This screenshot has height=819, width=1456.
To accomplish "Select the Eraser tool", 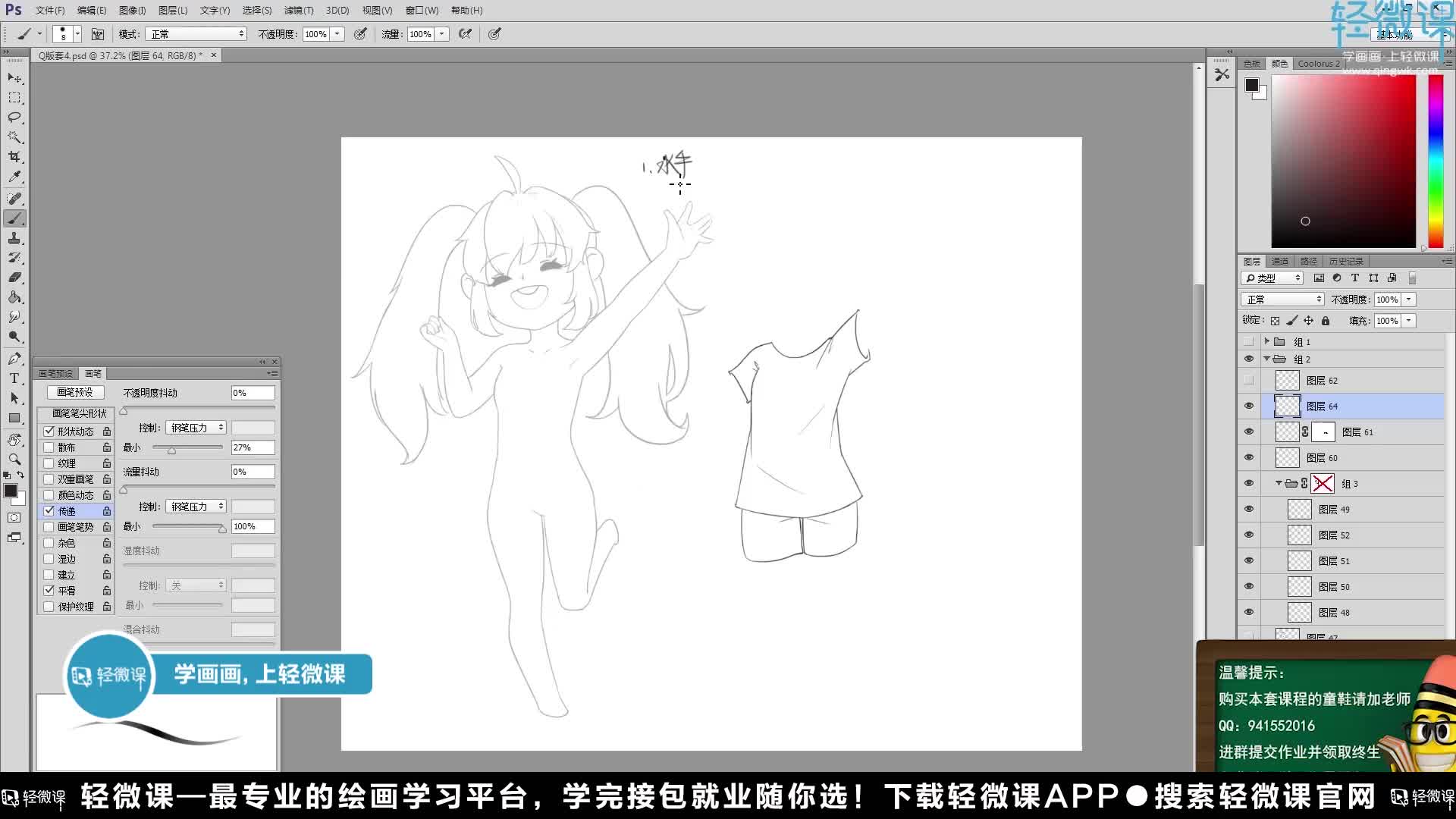I will [14, 278].
